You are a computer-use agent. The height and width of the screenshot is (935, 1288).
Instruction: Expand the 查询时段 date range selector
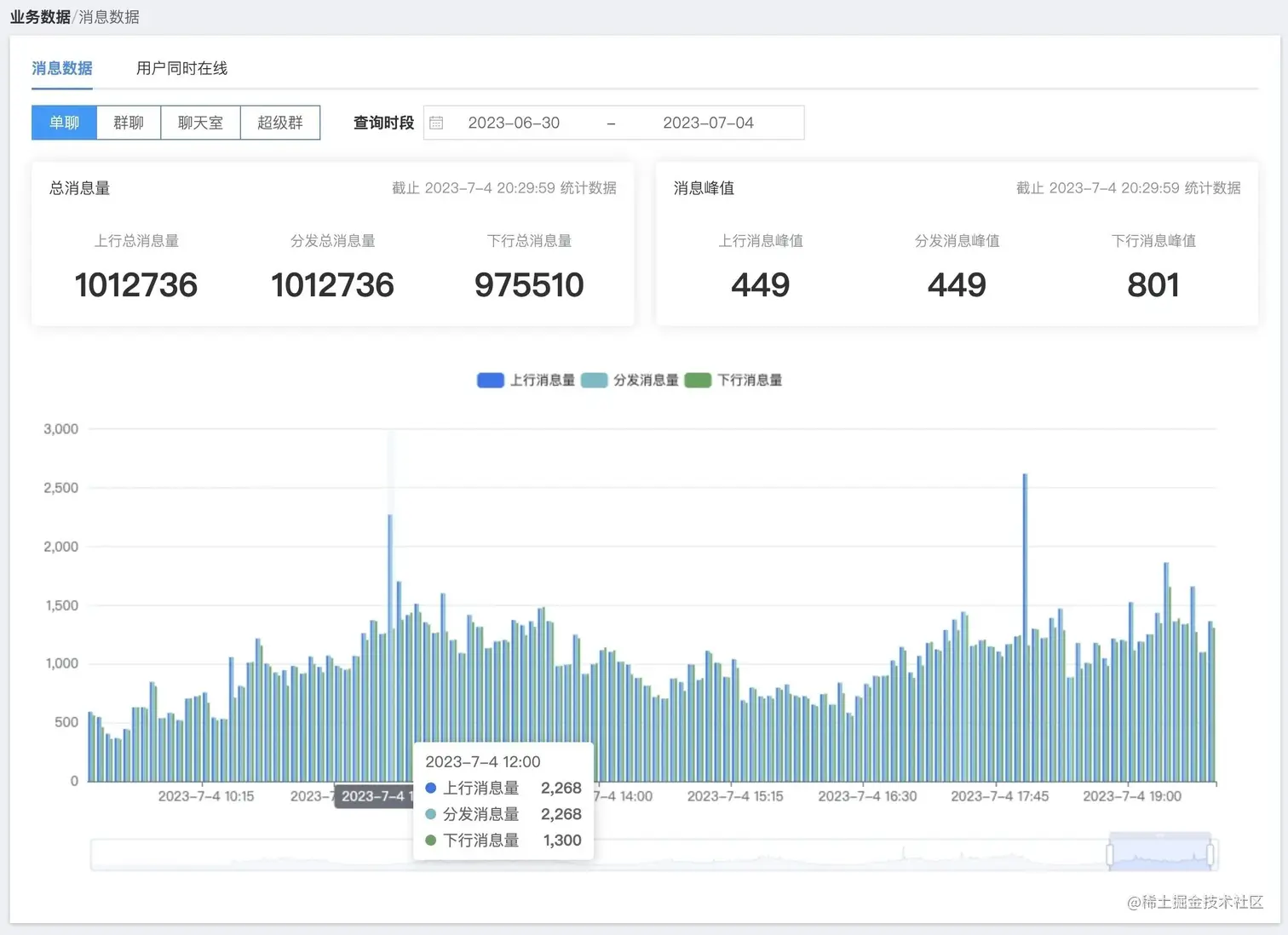613,122
